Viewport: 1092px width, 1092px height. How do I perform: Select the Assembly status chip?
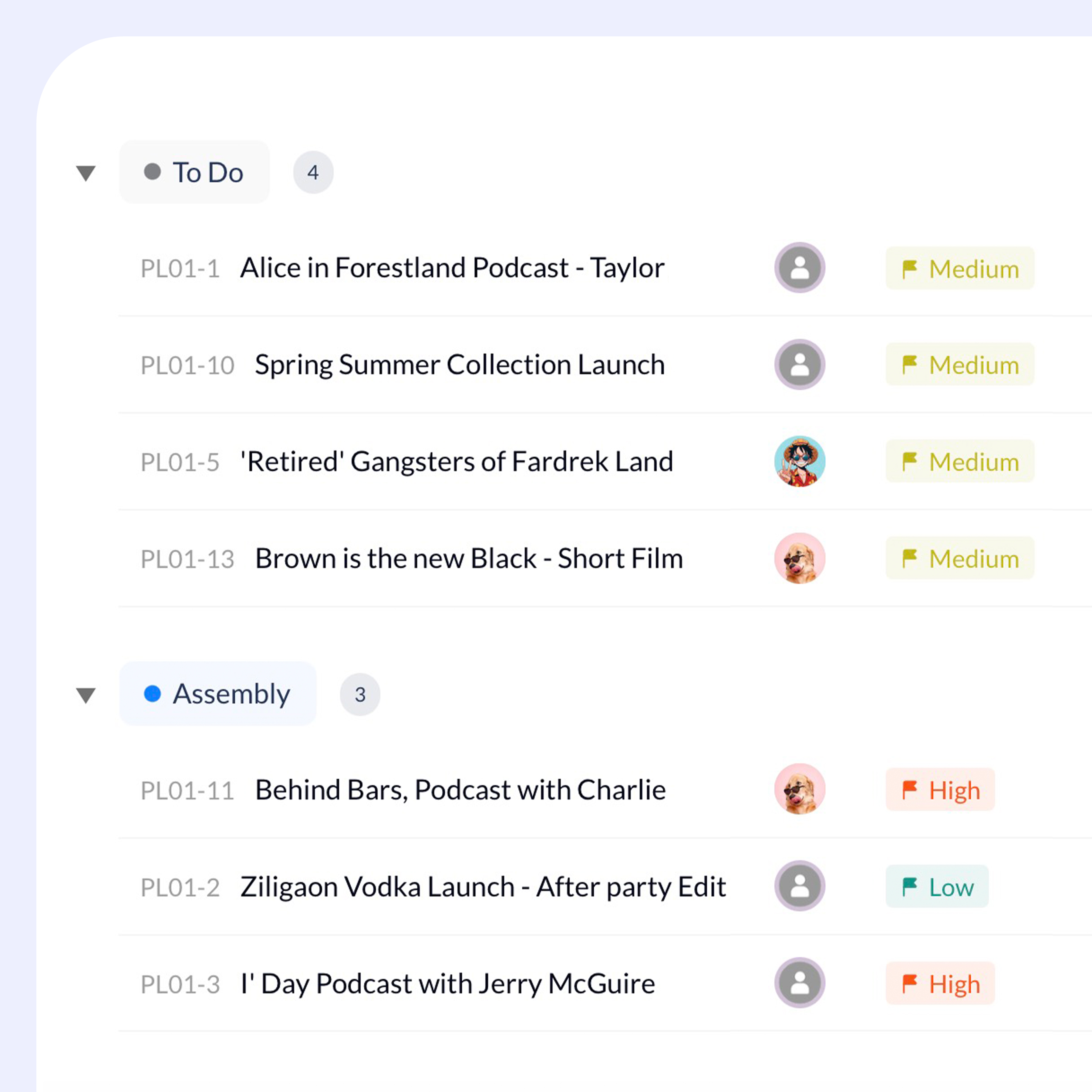tap(218, 693)
